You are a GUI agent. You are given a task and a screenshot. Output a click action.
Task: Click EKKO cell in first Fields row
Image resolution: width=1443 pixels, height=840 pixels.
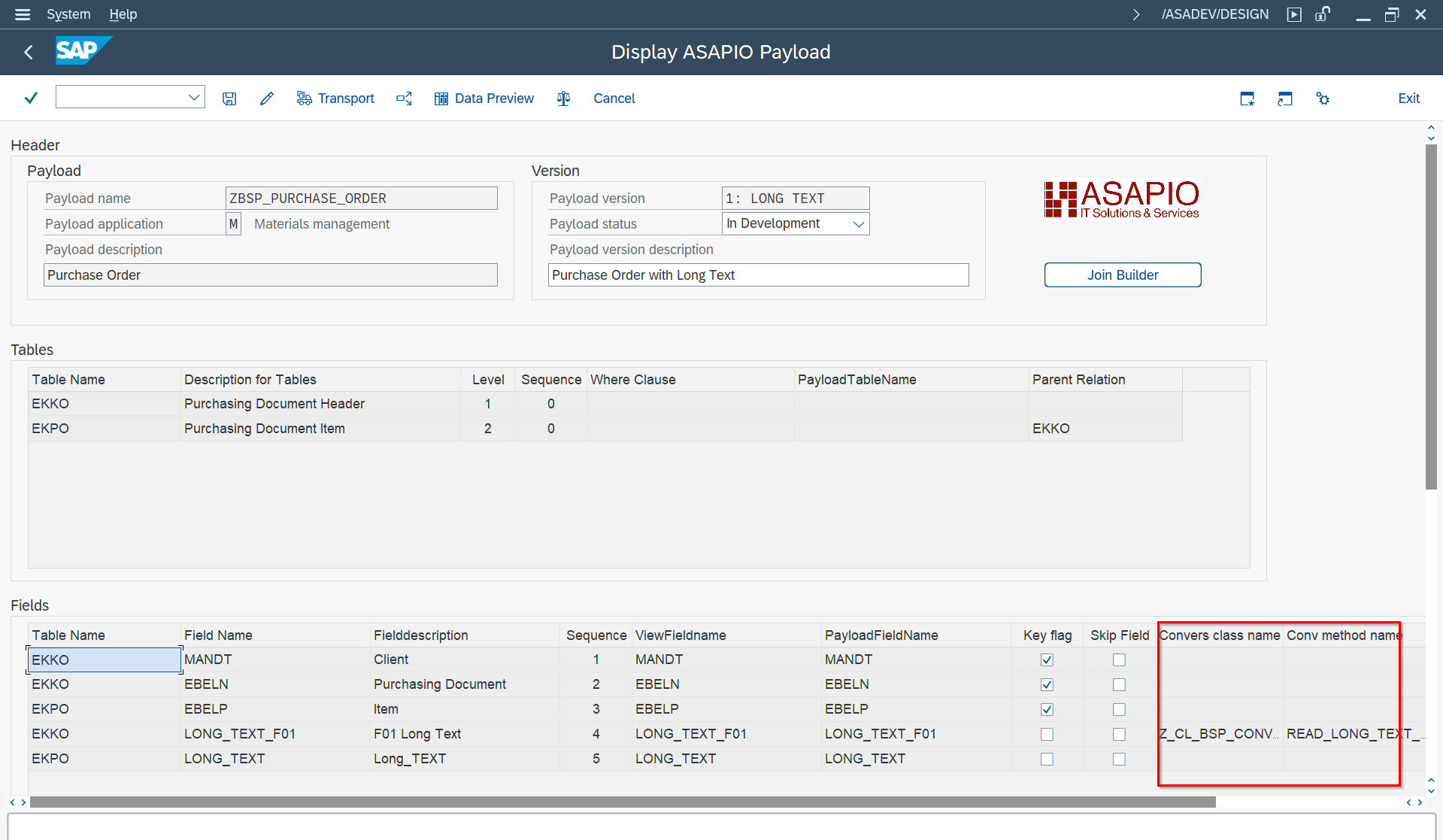click(105, 660)
